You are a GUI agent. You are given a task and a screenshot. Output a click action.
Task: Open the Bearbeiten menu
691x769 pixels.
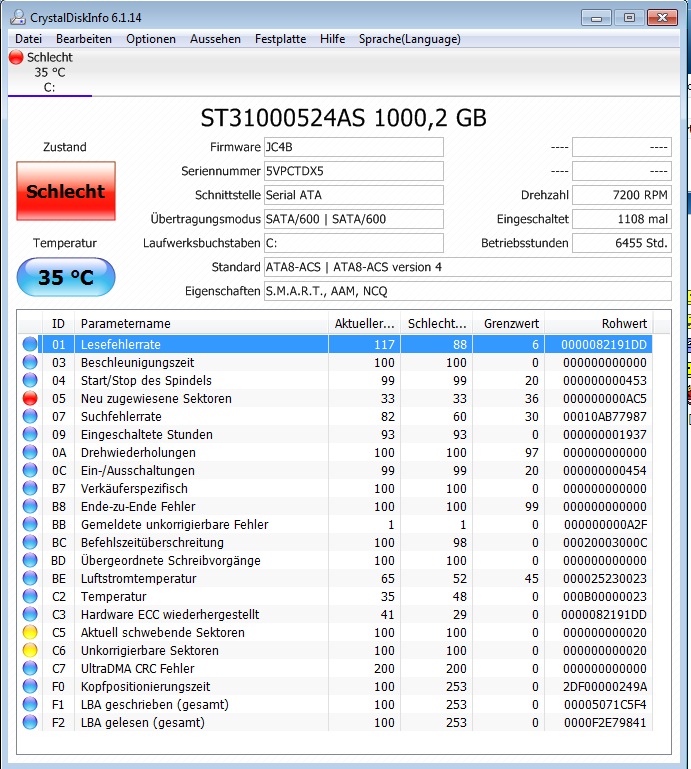tap(84, 39)
